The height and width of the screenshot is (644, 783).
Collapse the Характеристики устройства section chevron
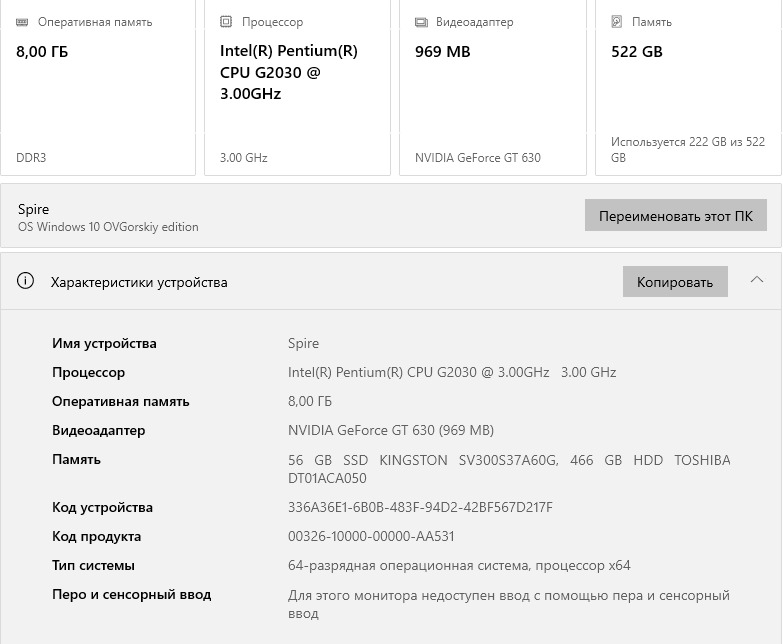pyautogui.click(x=756, y=280)
